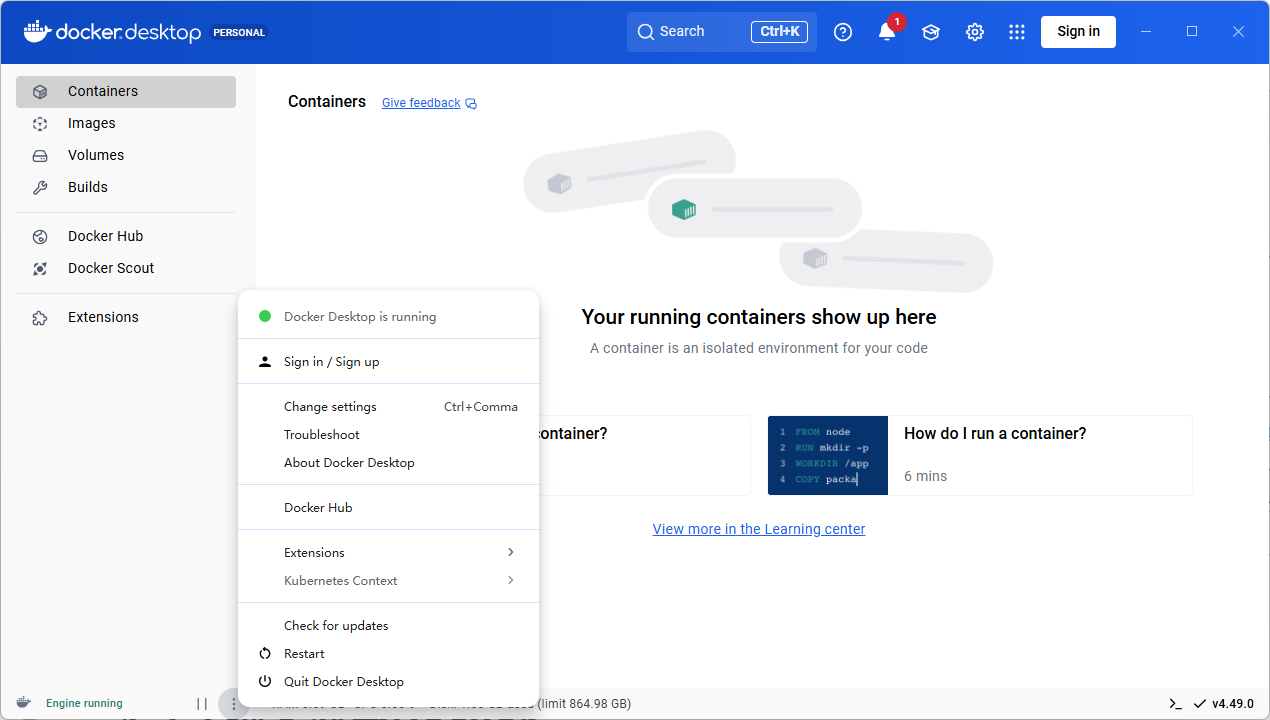The image size is (1270, 720).
Task: Open How do I run a container card
Action: pyautogui.click(x=980, y=455)
